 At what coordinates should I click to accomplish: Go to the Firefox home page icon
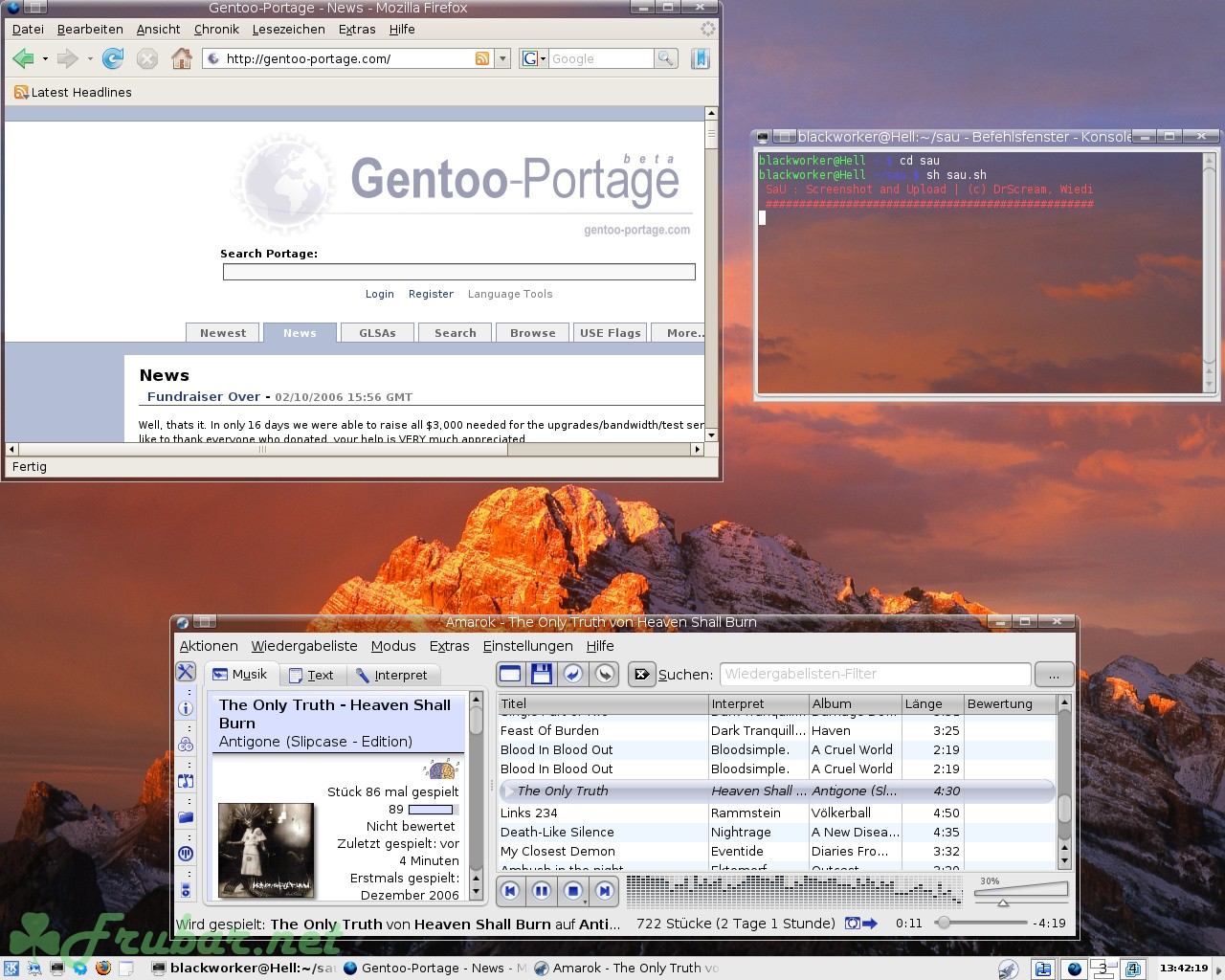[181, 59]
